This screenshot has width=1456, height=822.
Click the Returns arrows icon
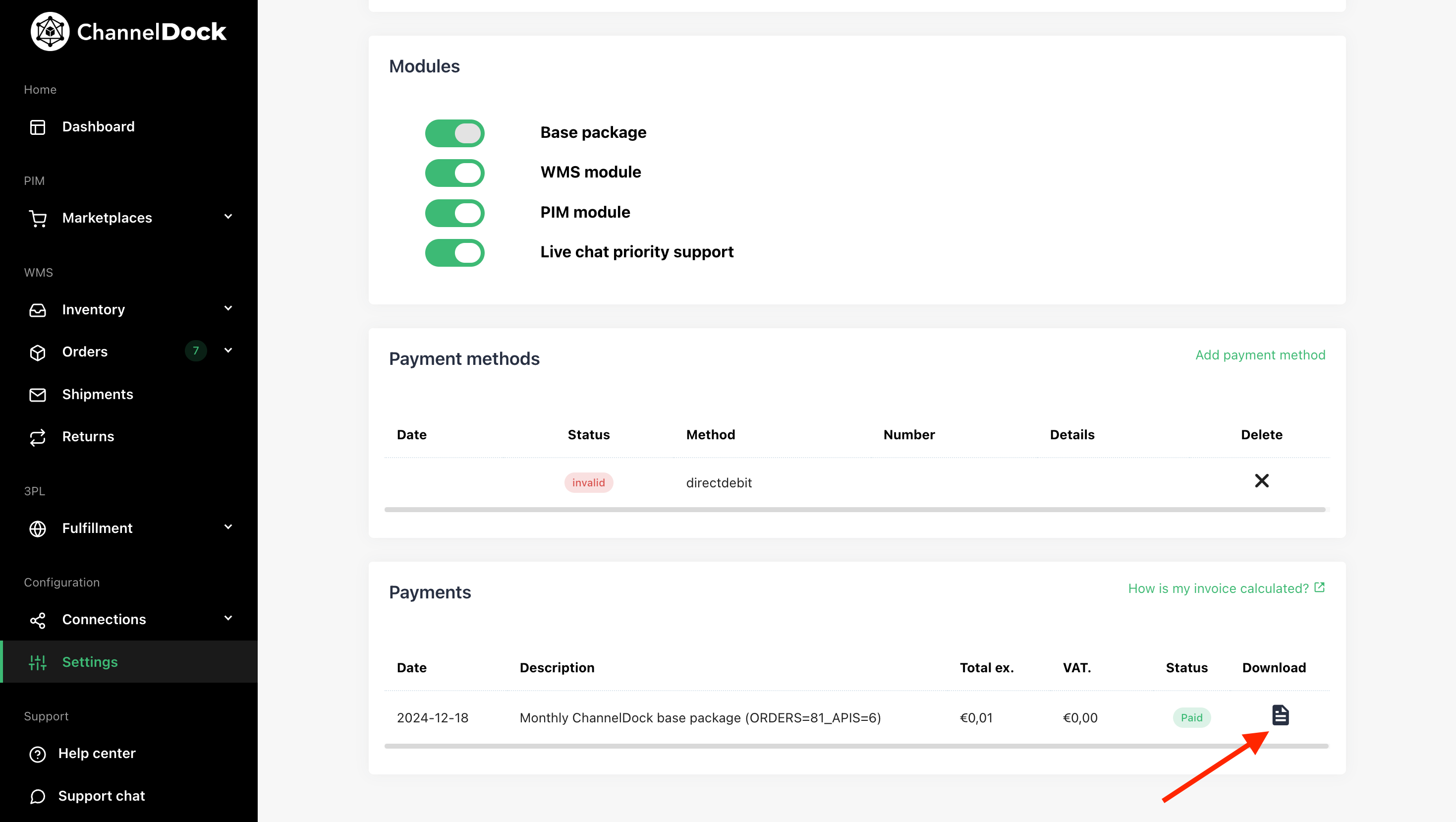click(38, 437)
